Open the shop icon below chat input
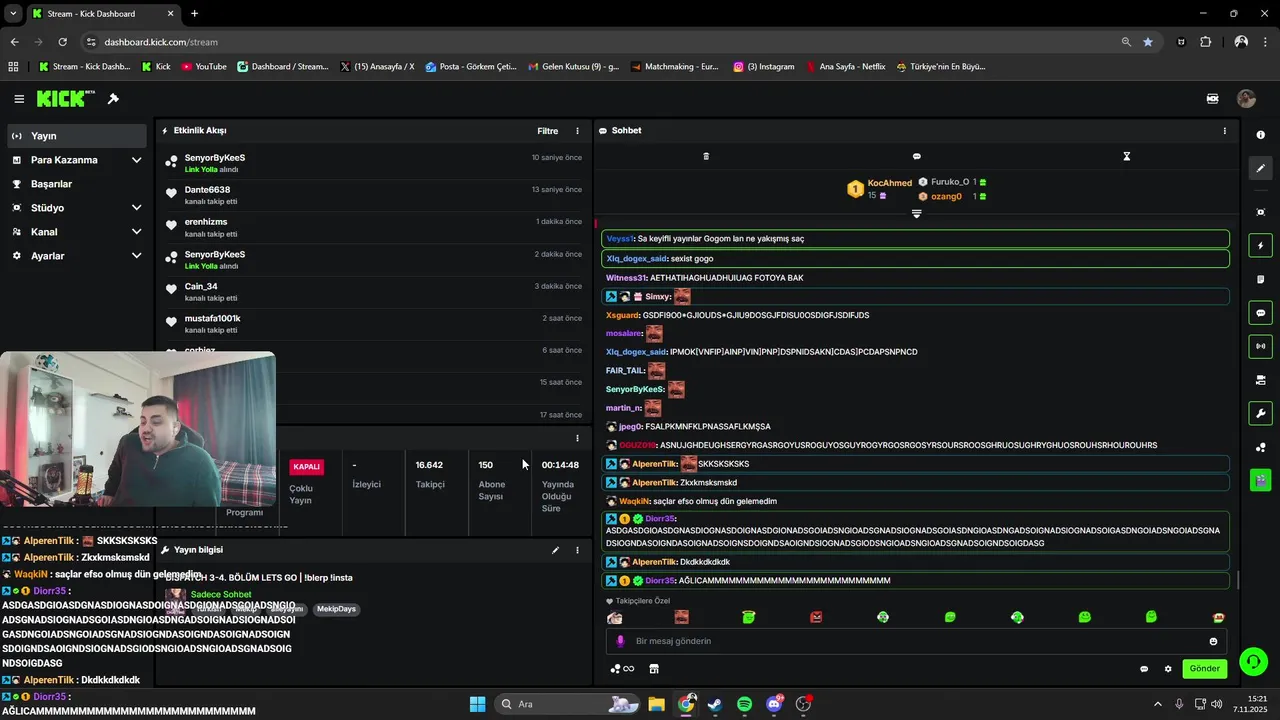 (654, 669)
